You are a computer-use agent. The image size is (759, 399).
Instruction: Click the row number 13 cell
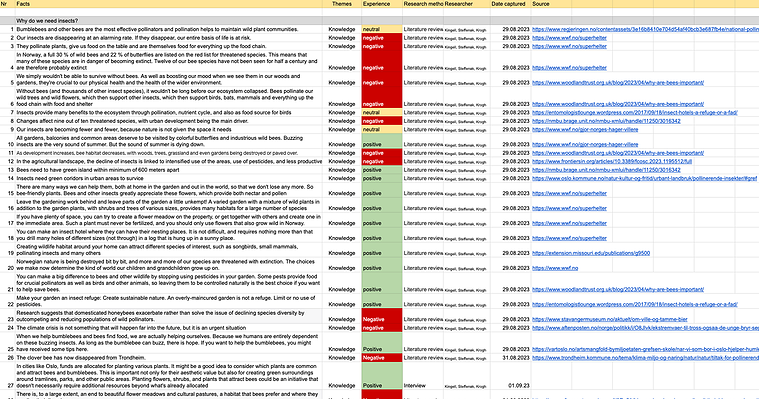coord(8,170)
